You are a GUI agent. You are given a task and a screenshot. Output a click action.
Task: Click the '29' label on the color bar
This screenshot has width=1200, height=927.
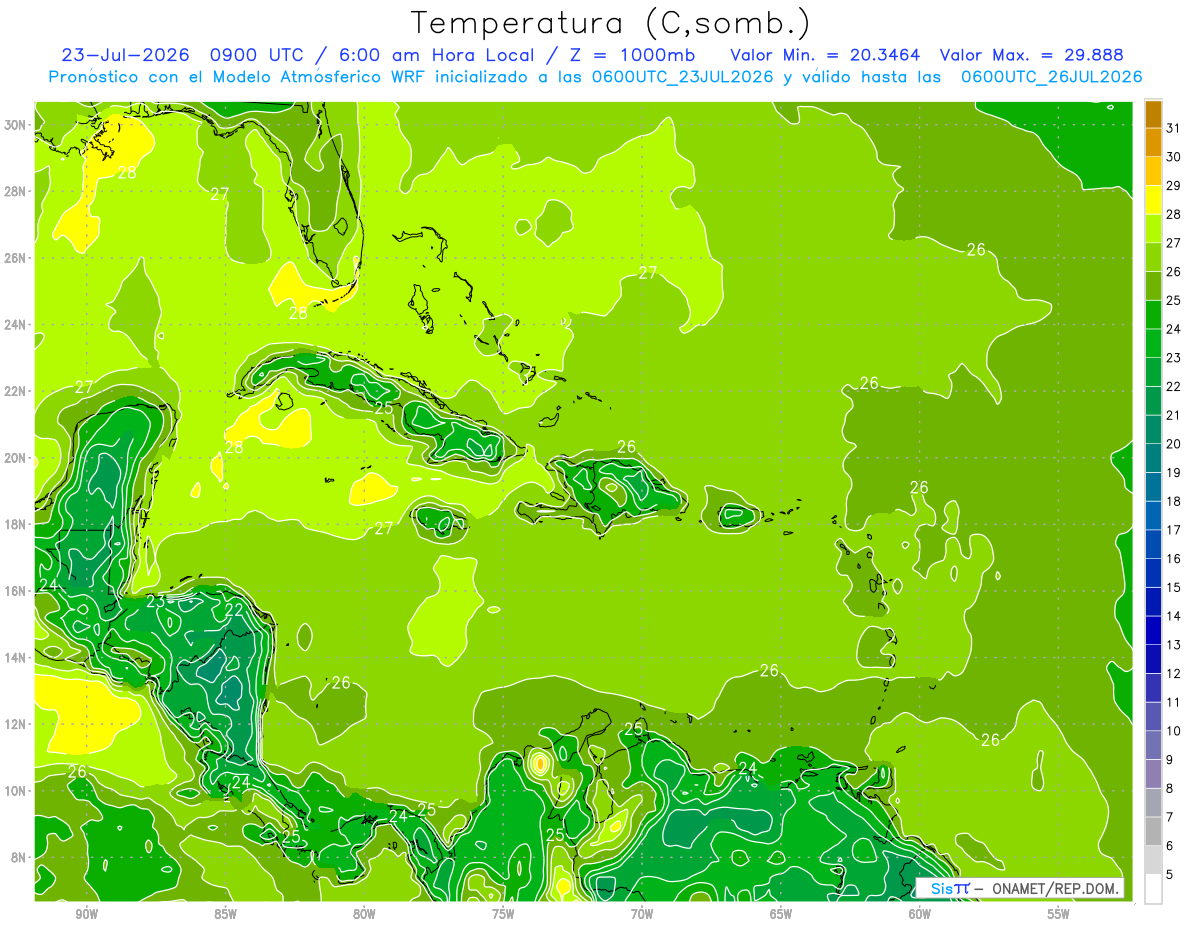pos(1174,186)
